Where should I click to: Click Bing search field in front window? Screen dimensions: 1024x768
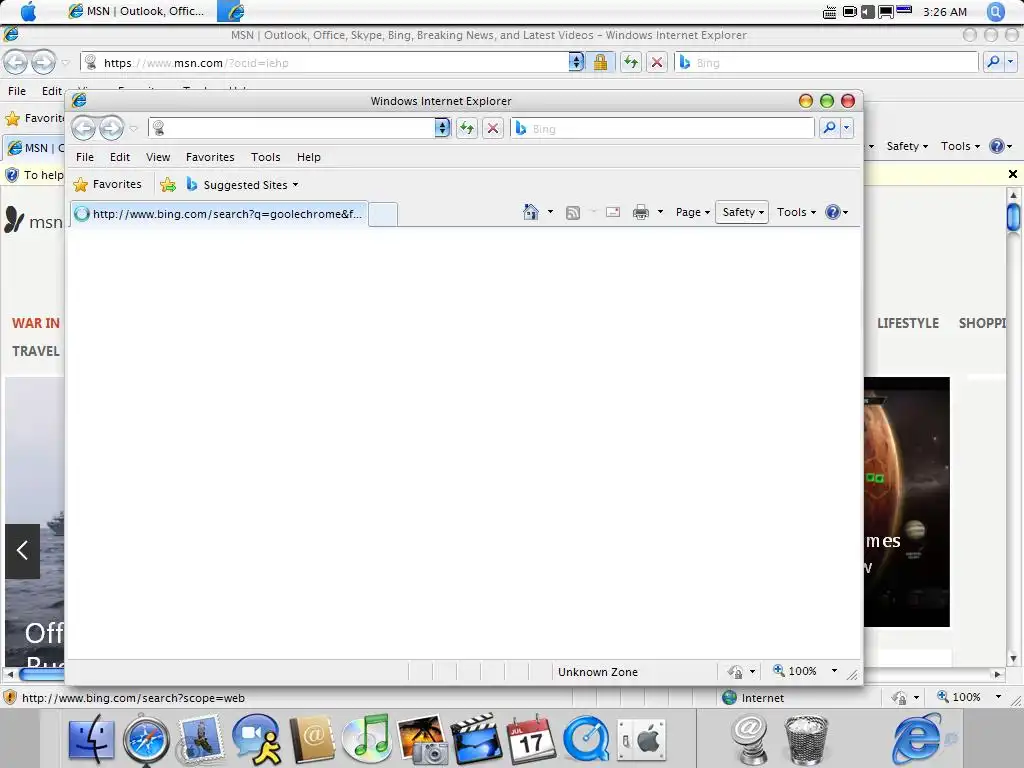[664, 128]
